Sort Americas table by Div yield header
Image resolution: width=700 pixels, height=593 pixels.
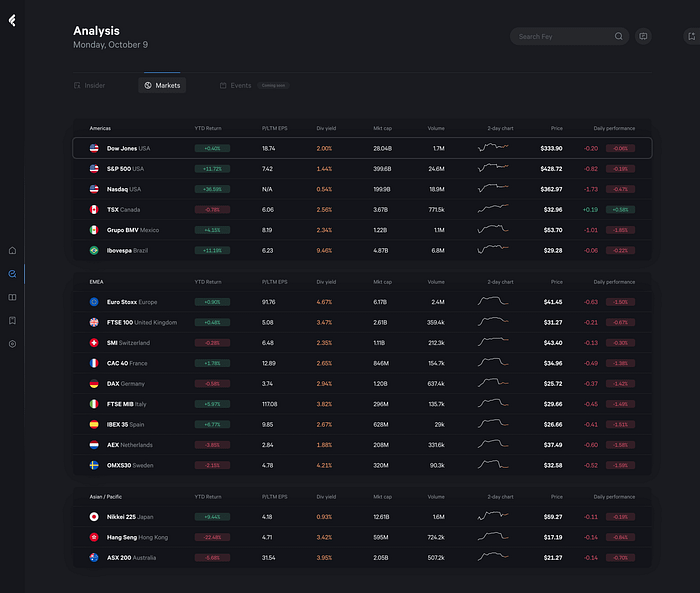pyautogui.click(x=326, y=128)
